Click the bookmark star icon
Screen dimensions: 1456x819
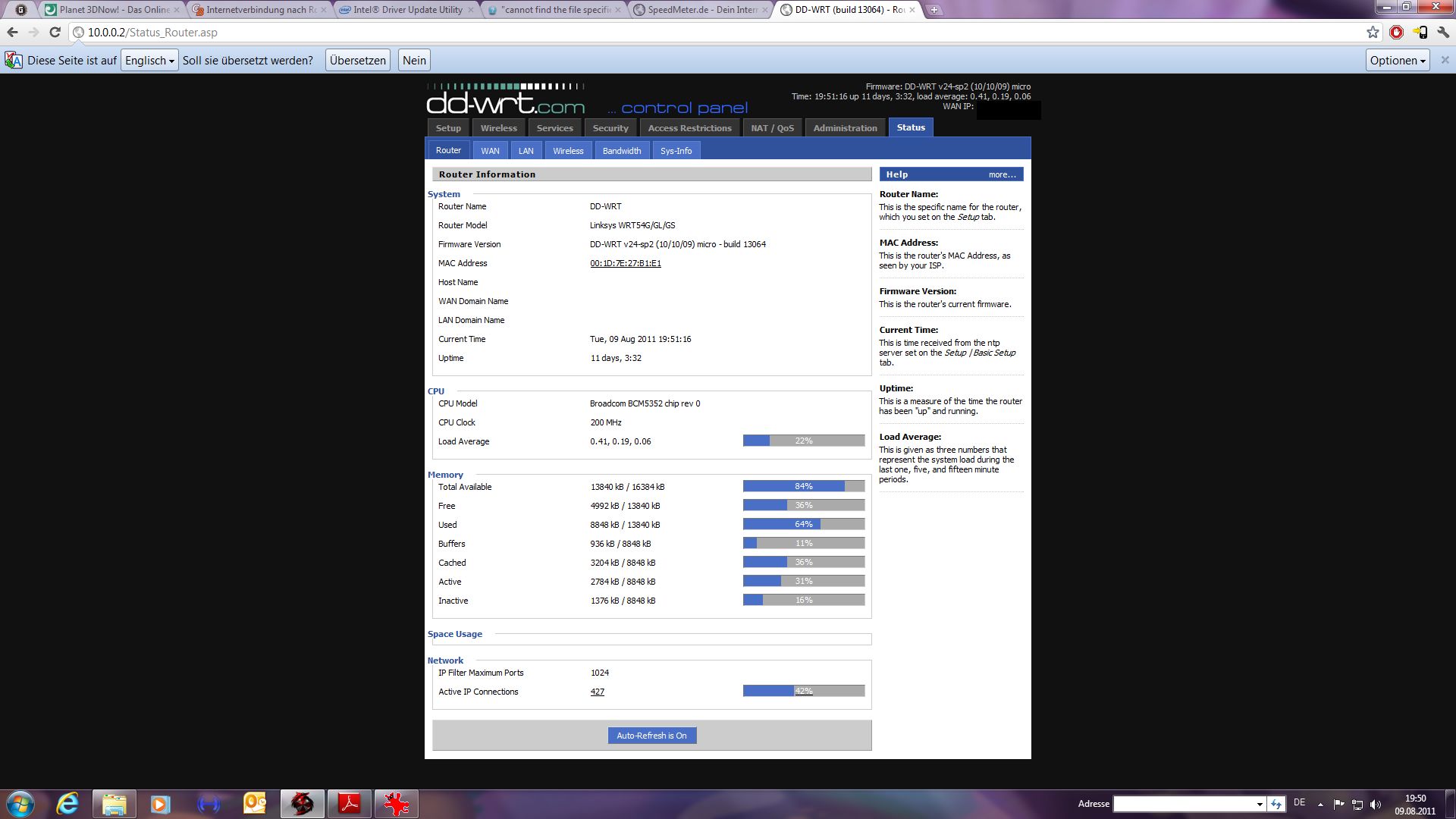1373,33
